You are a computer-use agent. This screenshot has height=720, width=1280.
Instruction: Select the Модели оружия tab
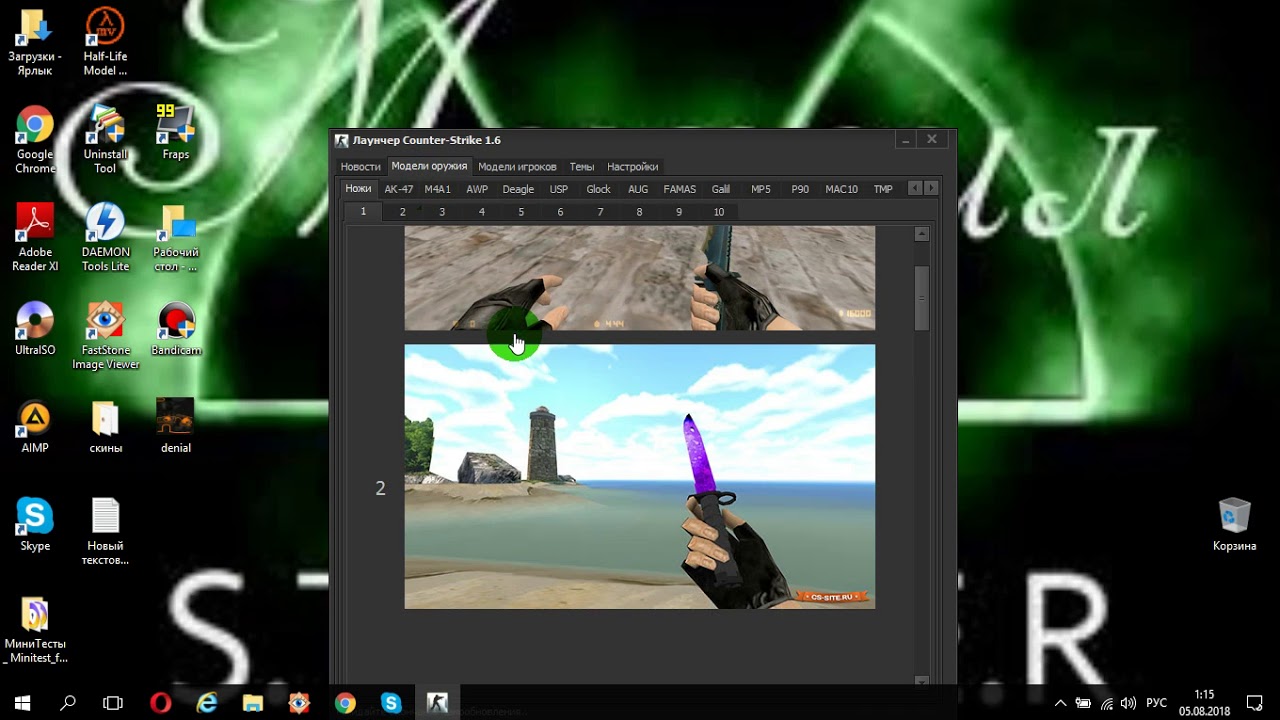pyautogui.click(x=429, y=166)
